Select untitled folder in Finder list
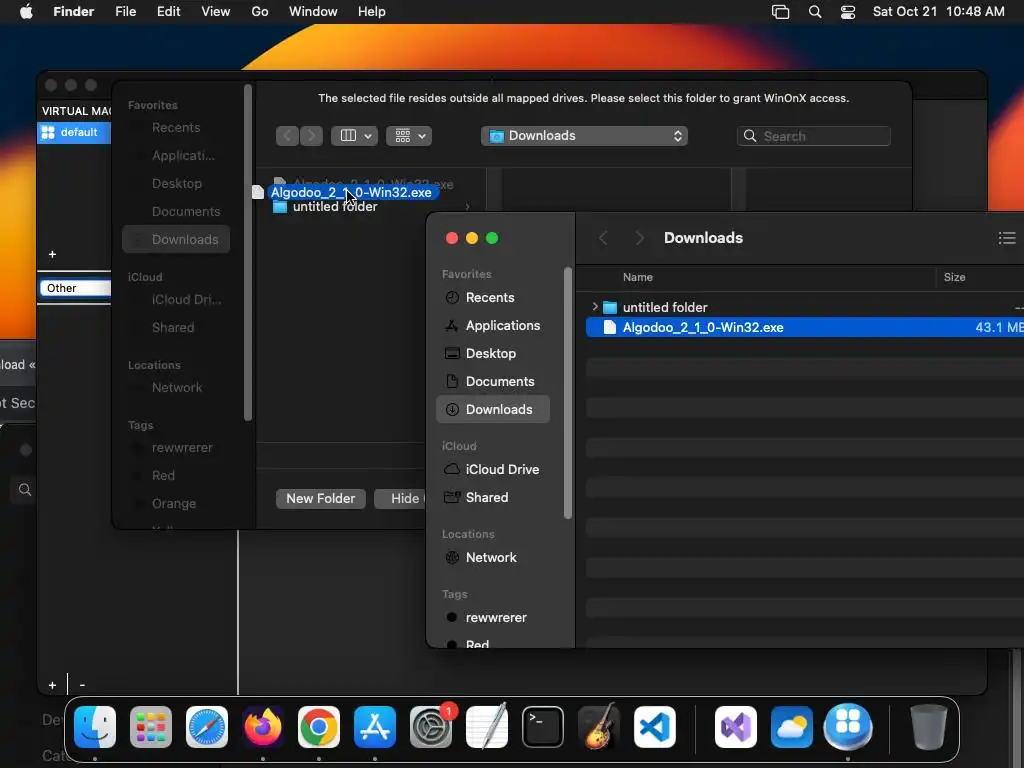 point(805,307)
